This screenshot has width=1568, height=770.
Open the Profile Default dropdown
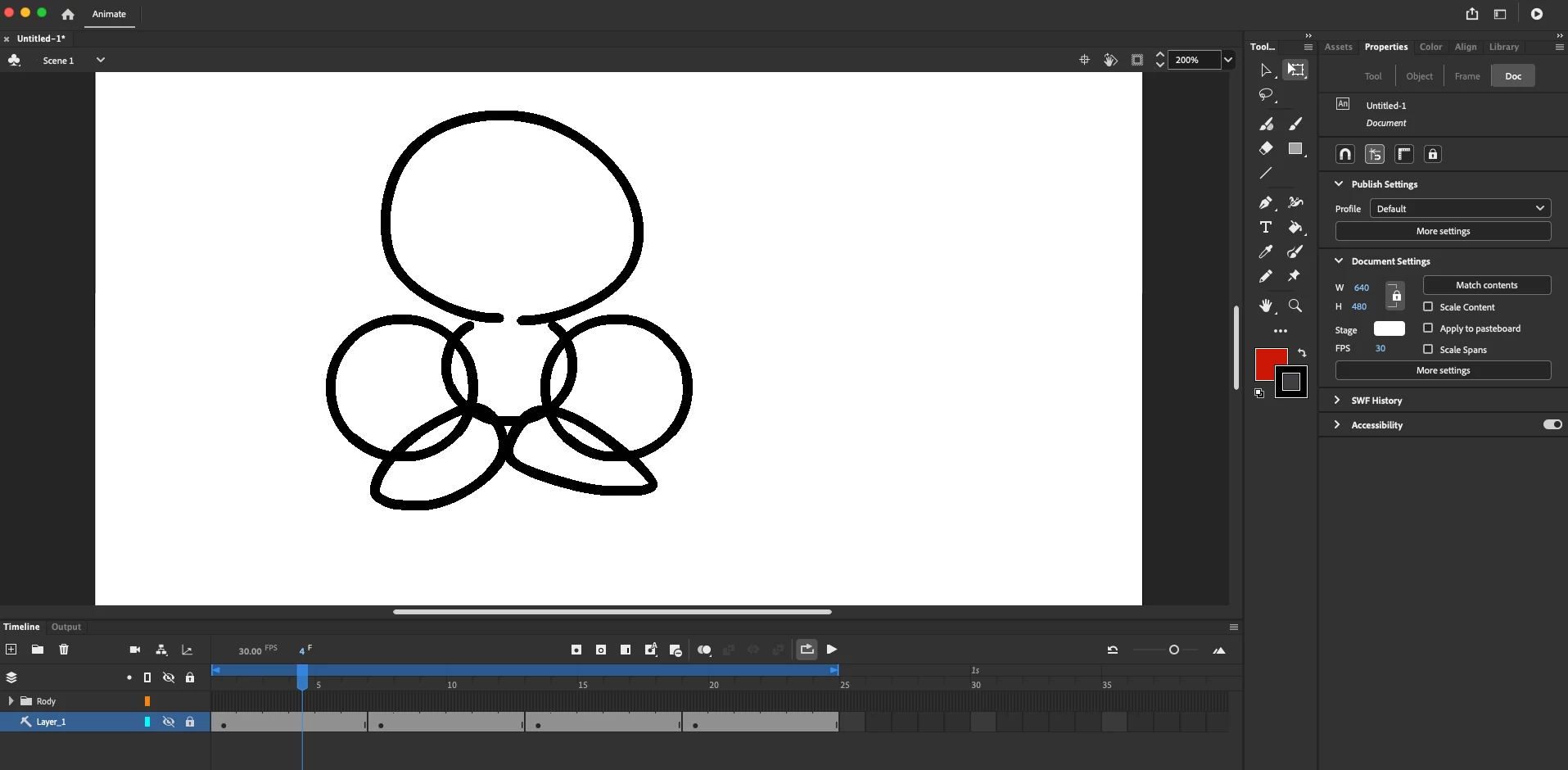coord(1460,209)
